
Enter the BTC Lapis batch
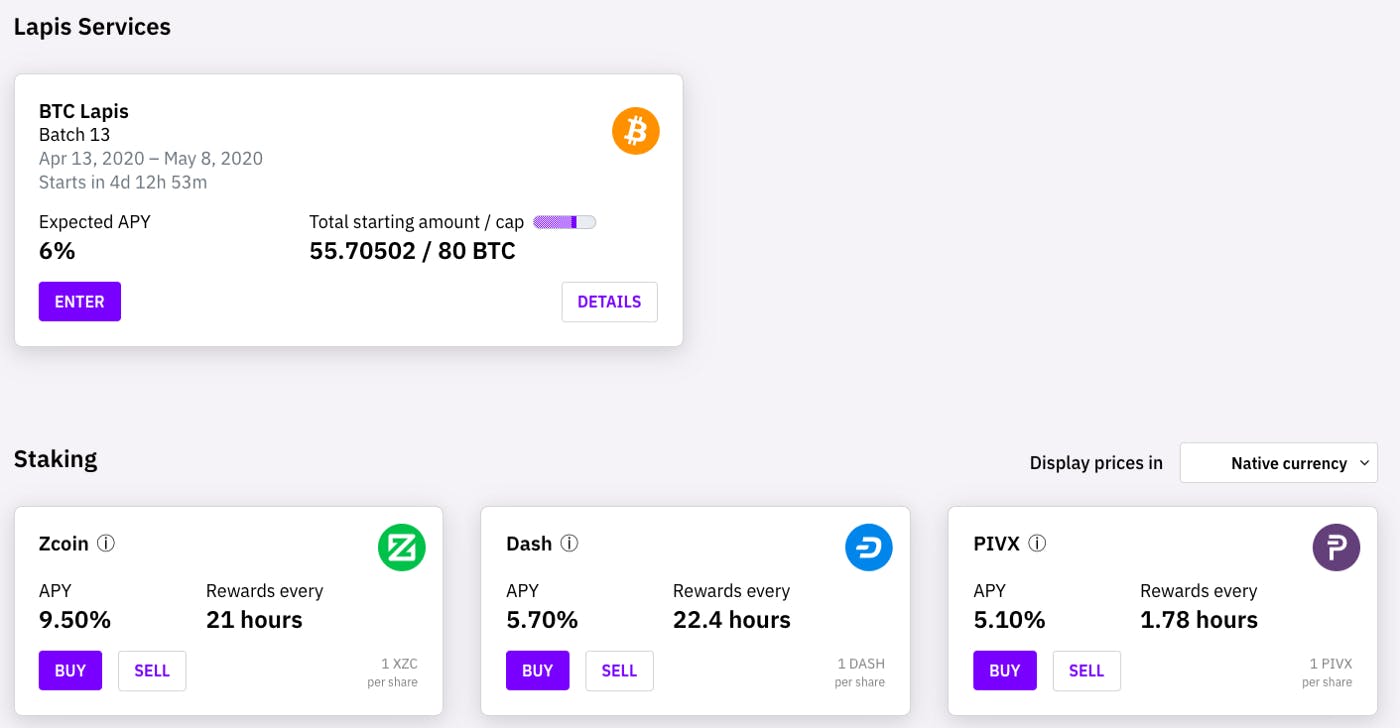(x=80, y=302)
